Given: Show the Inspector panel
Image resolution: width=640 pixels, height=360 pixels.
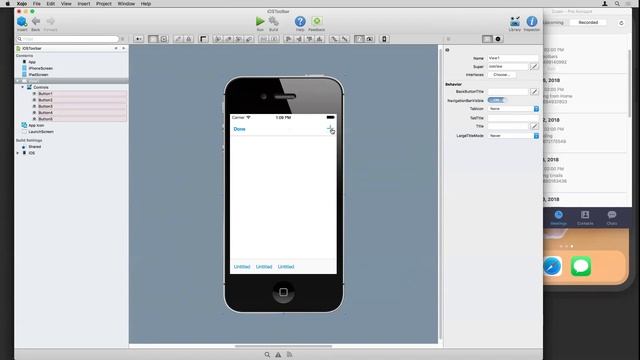Looking at the screenshot, I should click(531, 21).
